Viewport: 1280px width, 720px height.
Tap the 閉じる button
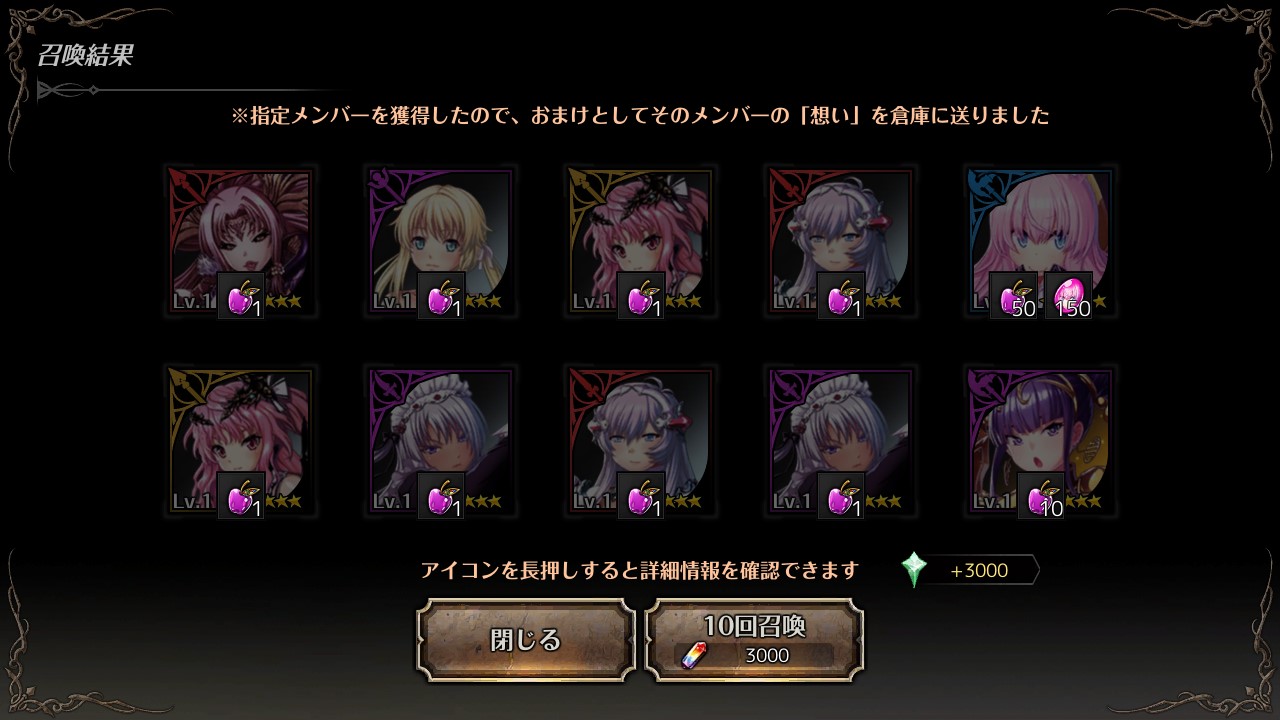[526, 640]
